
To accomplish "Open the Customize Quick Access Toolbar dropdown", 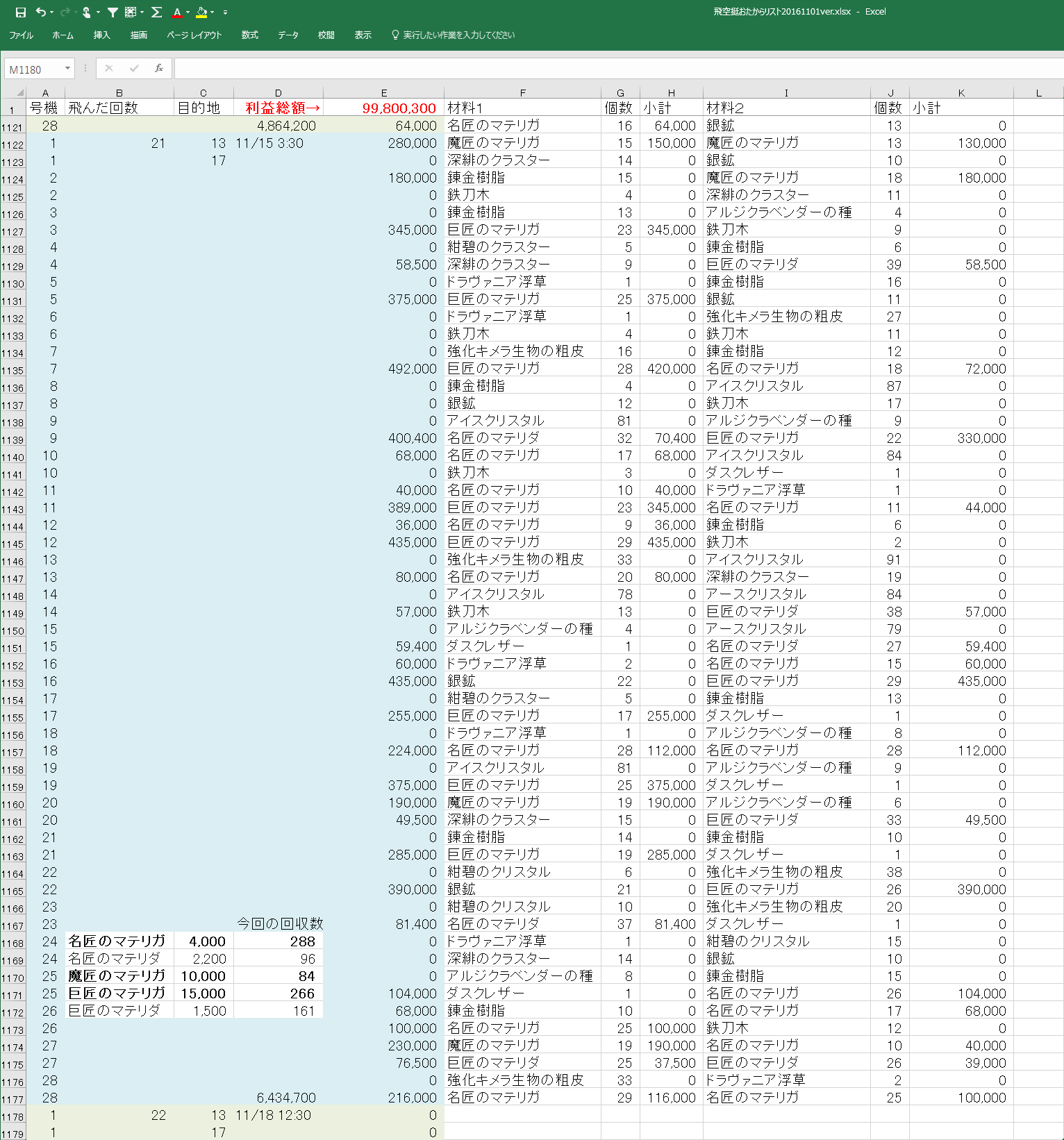I will click(x=225, y=12).
